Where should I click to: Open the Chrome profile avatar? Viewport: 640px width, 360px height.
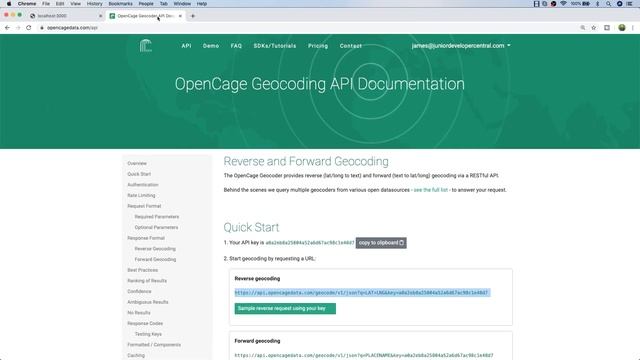coord(622,28)
